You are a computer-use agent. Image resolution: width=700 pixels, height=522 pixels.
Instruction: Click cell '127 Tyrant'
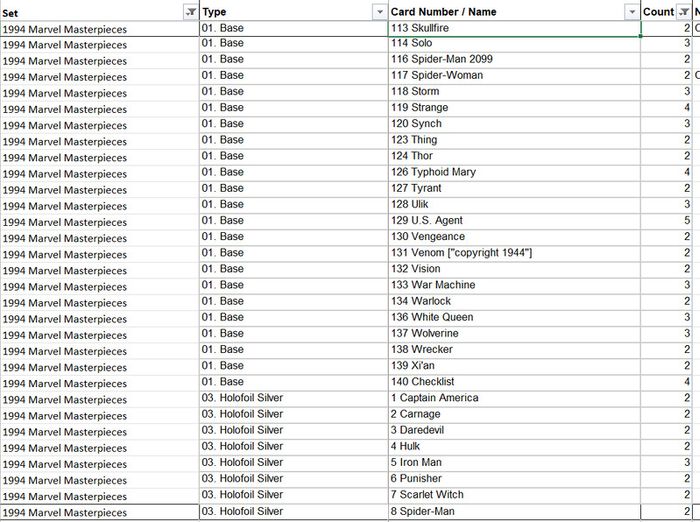[x=514, y=188]
